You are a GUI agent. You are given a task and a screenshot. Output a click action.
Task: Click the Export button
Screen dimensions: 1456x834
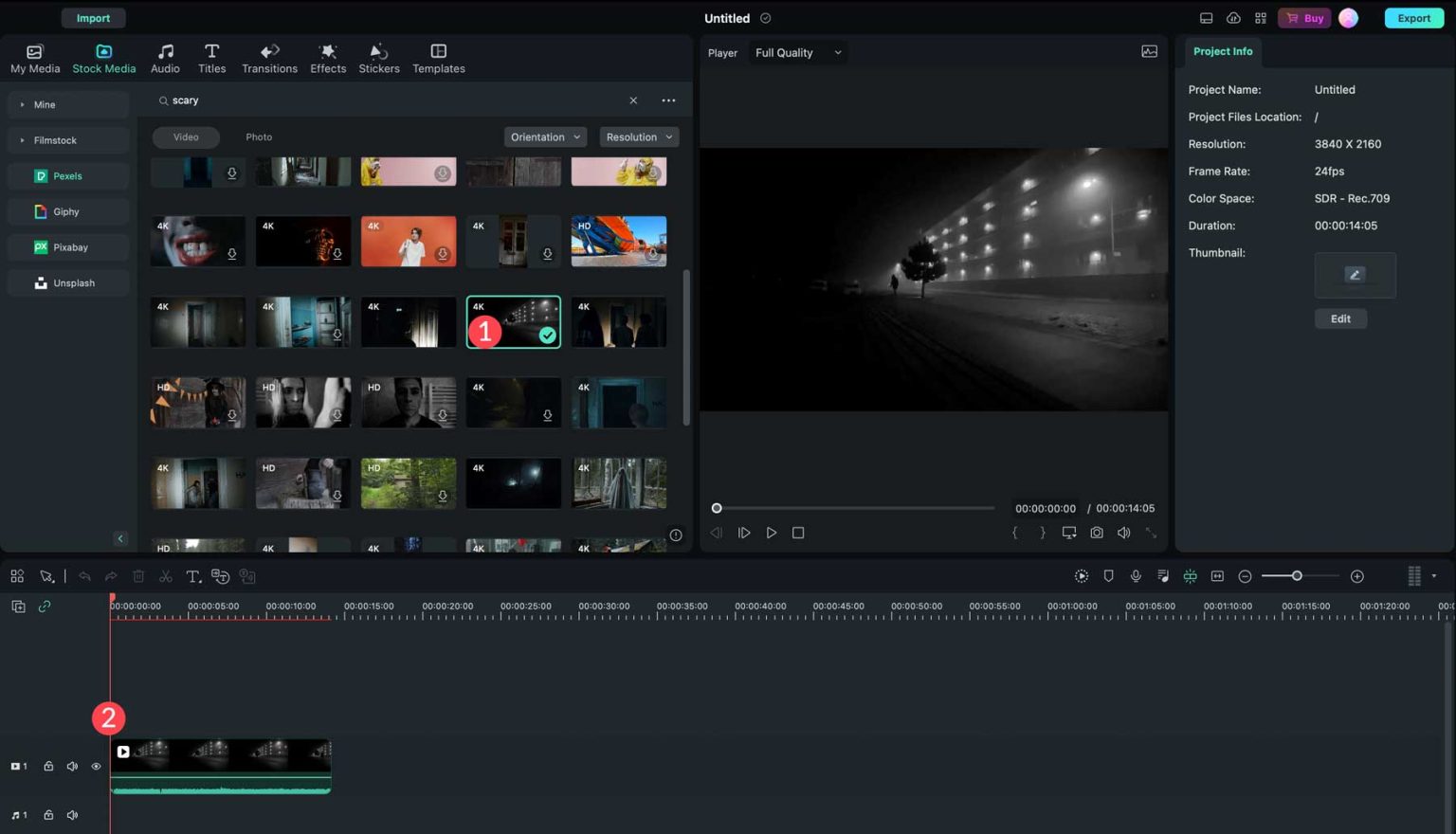(x=1413, y=18)
